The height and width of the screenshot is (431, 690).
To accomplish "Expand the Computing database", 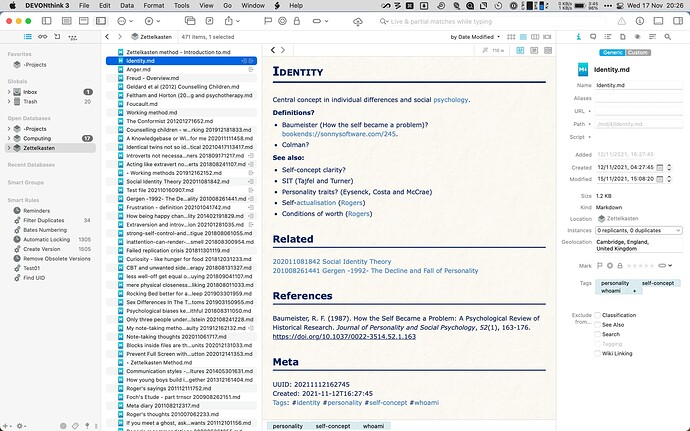I will coord(9,138).
